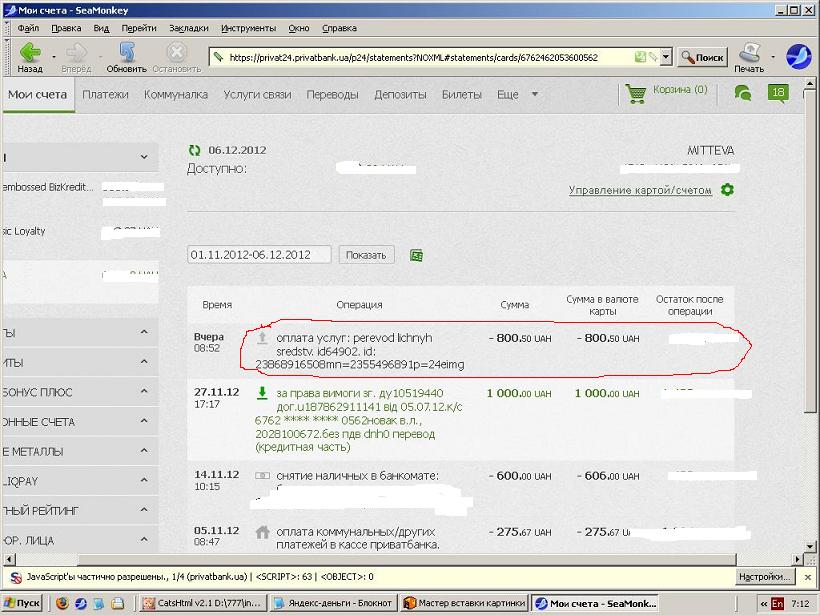Click the green notification badge 18
The height and width of the screenshot is (615, 820).
point(779,93)
